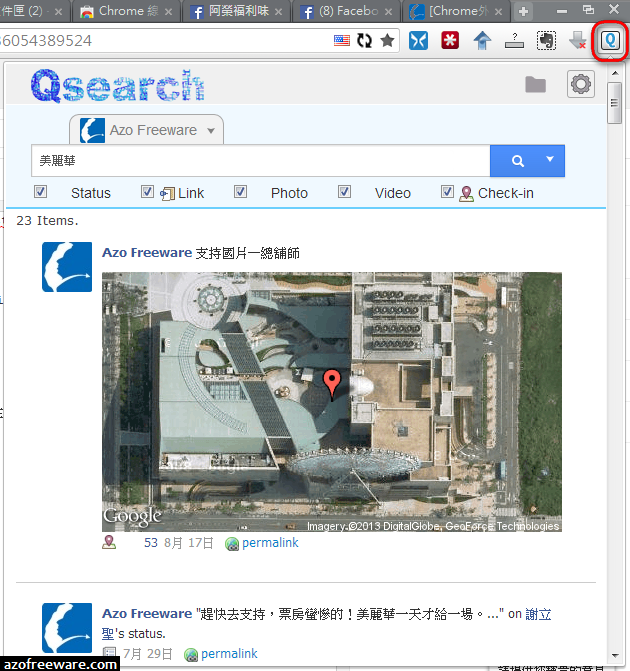Close the Chrome web store tab
This screenshot has height=671, width=630.
pos(169,12)
